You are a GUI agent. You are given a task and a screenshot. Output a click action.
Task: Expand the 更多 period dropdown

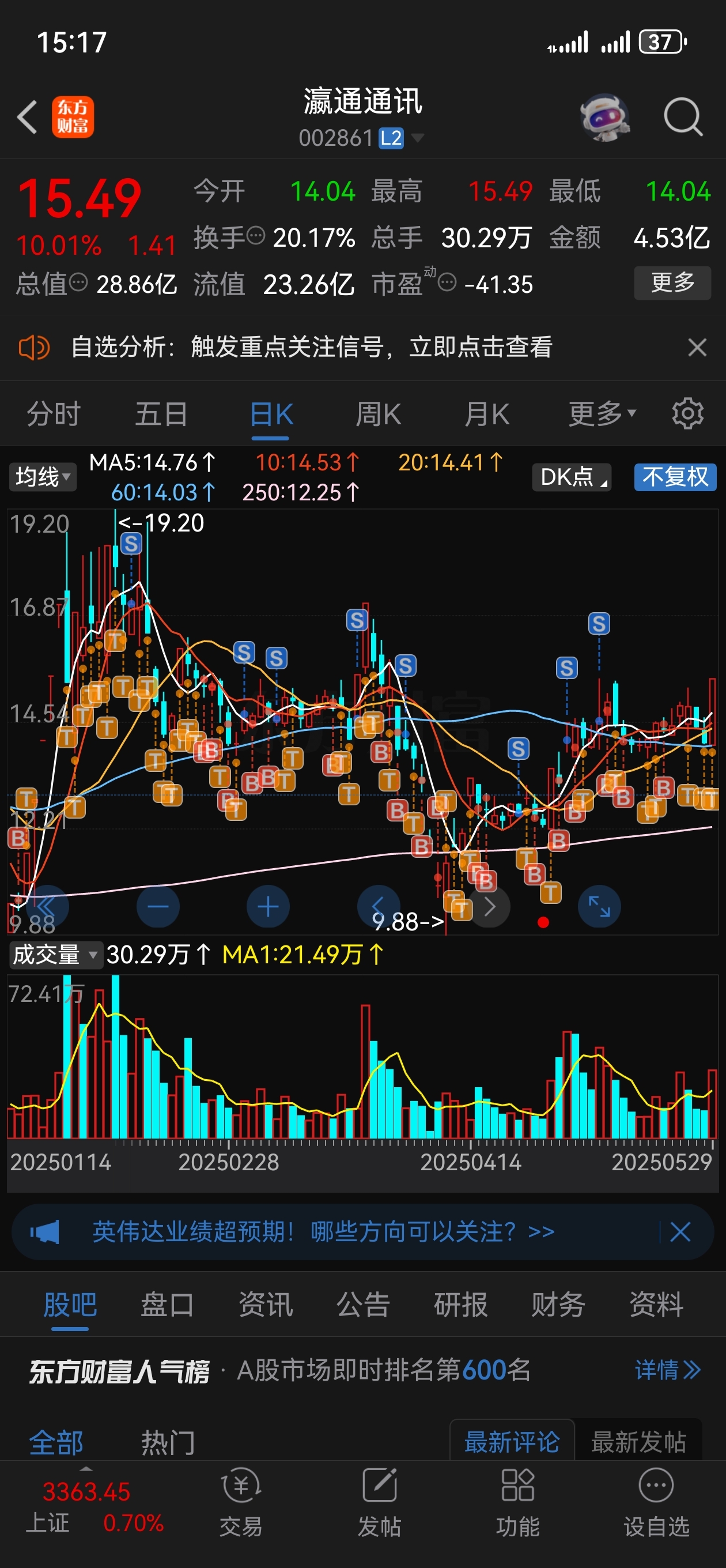602,414
